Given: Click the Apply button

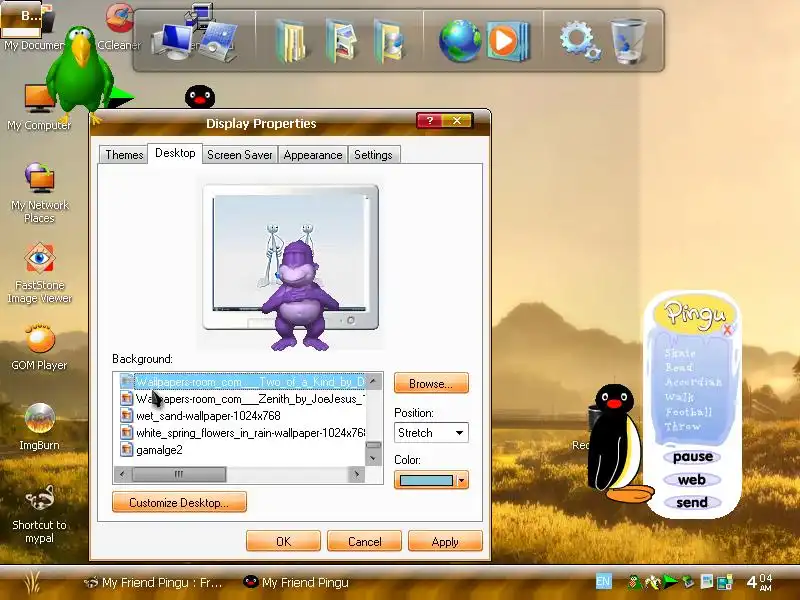Looking at the screenshot, I should click(x=445, y=541).
